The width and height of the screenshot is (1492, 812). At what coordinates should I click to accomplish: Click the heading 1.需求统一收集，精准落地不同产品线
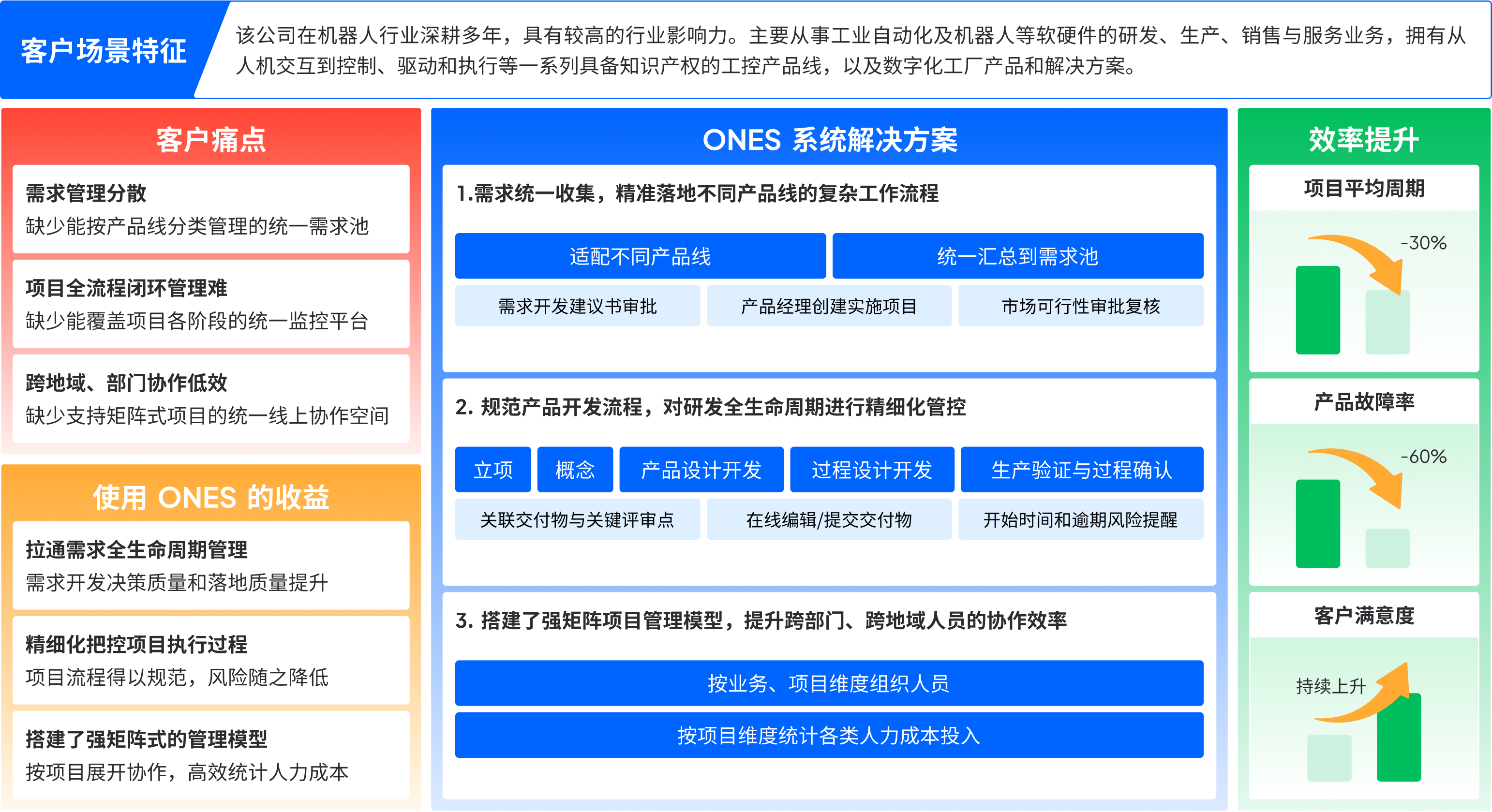click(x=697, y=193)
